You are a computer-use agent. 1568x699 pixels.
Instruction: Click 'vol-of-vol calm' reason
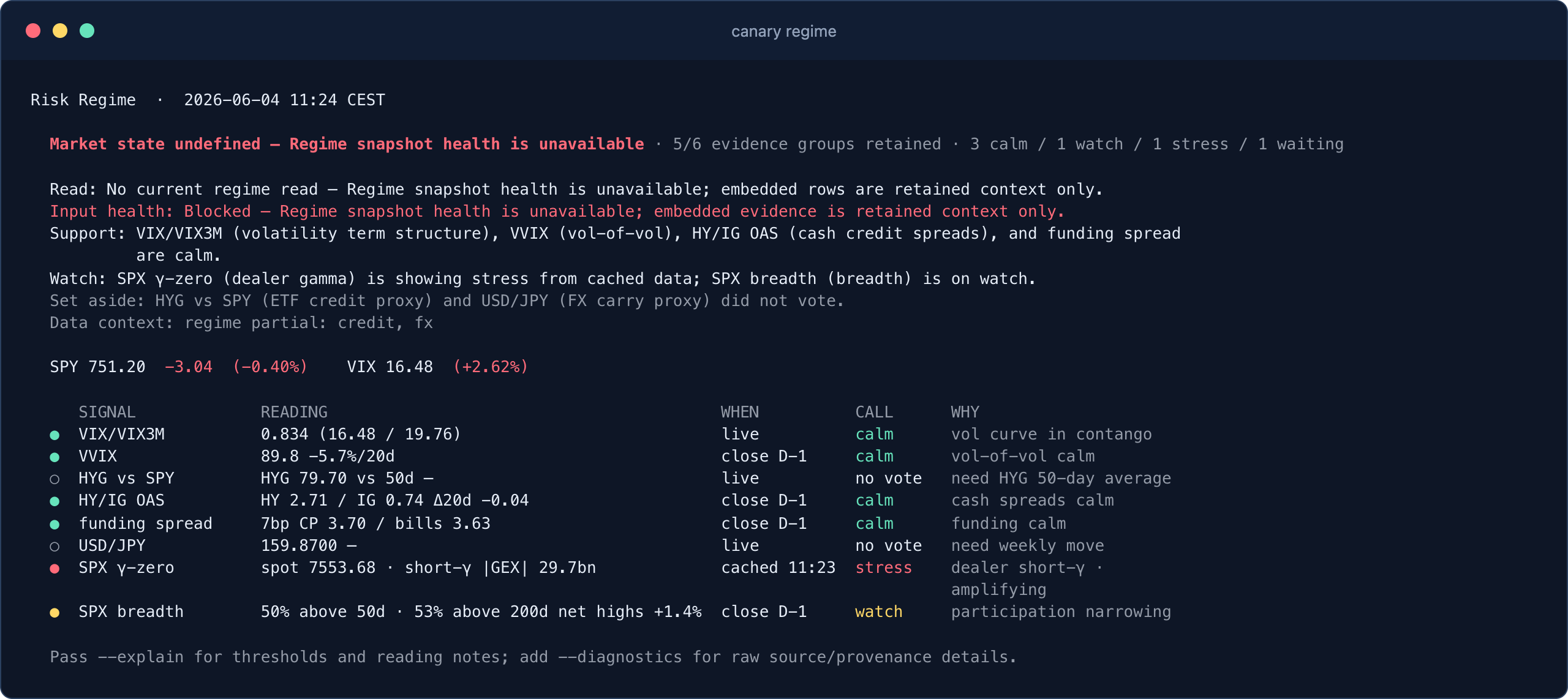[x=1023, y=456]
